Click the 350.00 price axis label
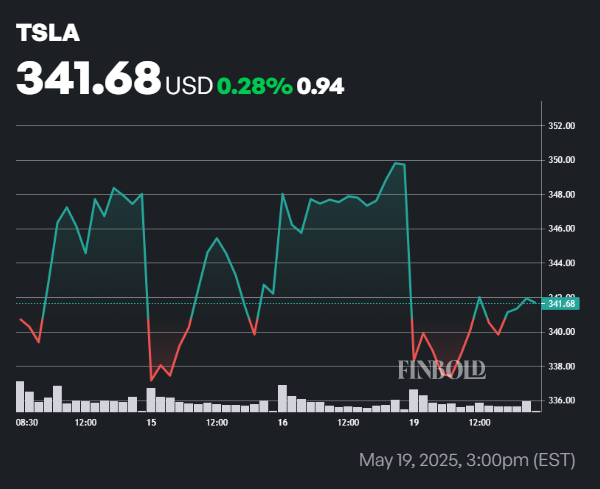This screenshot has width=600, height=489. [x=562, y=160]
